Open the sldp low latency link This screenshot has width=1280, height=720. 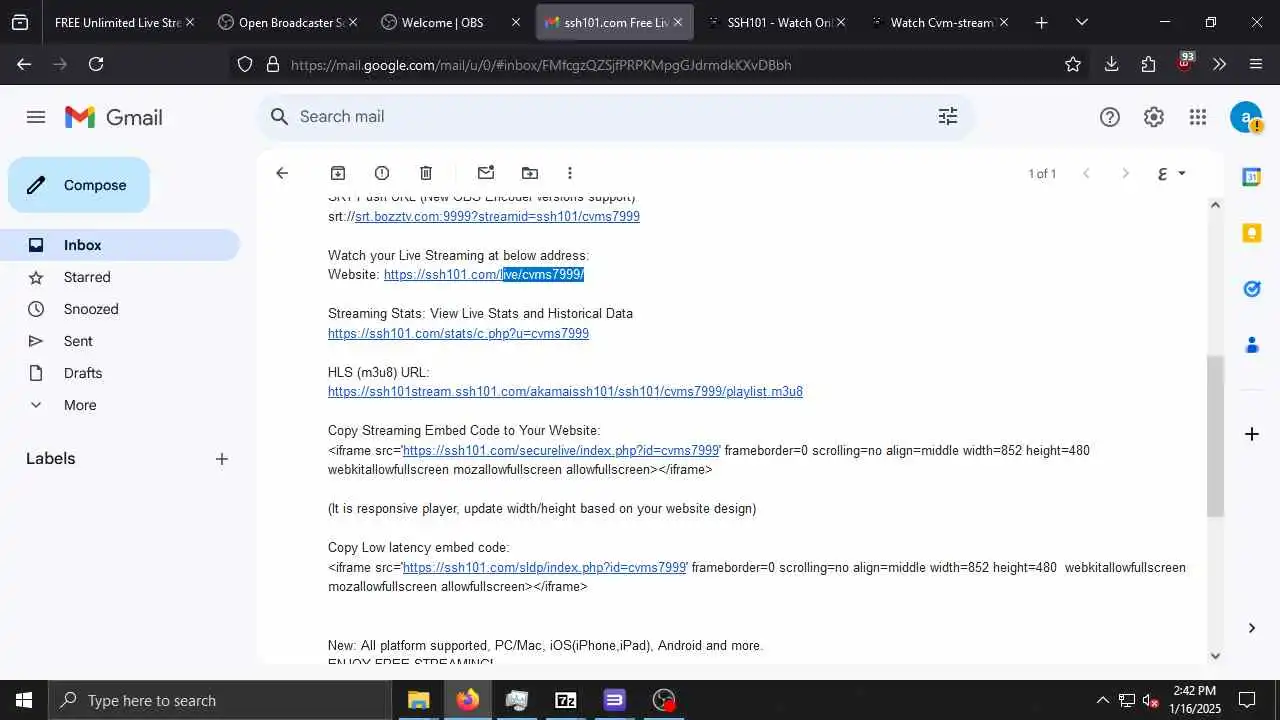click(544, 567)
